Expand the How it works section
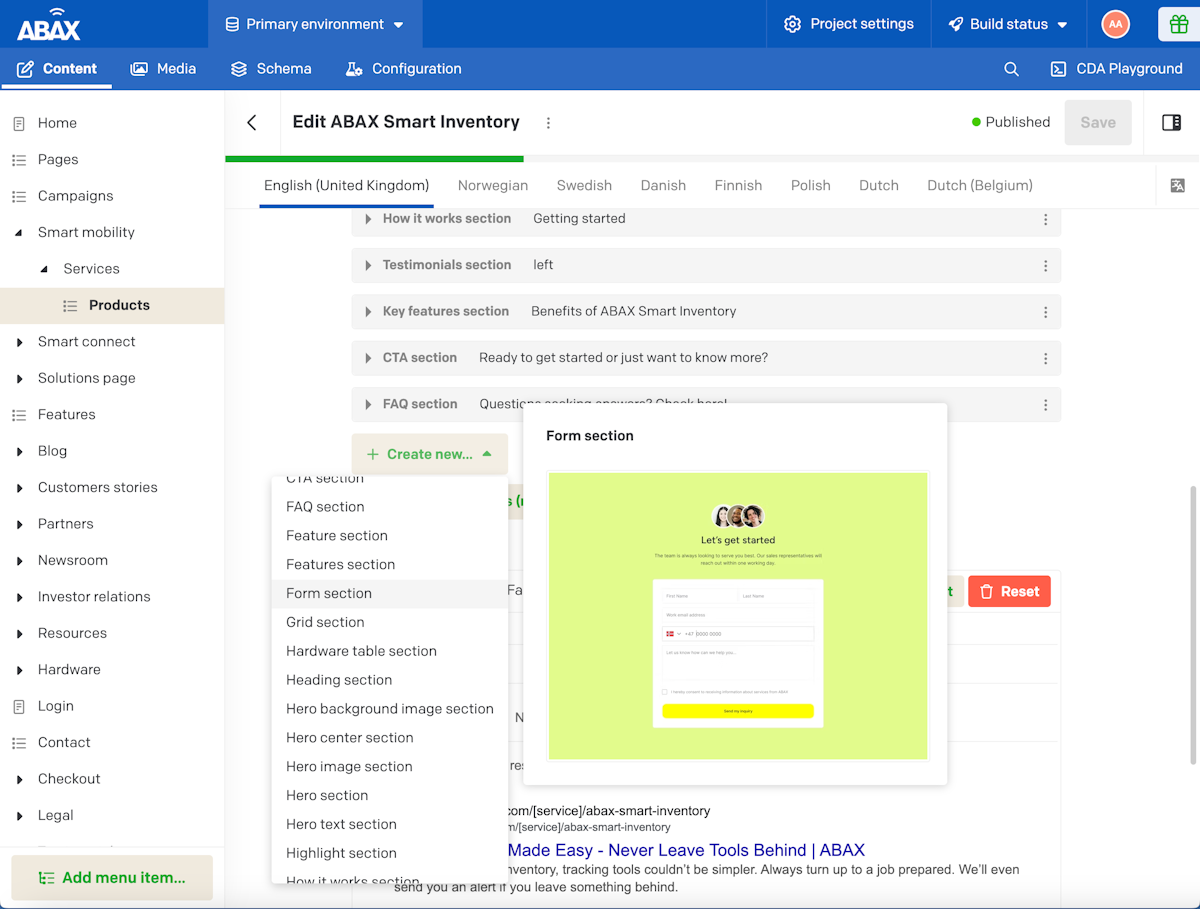The width and height of the screenshot is (1200, 909). (x=368, y=219)
